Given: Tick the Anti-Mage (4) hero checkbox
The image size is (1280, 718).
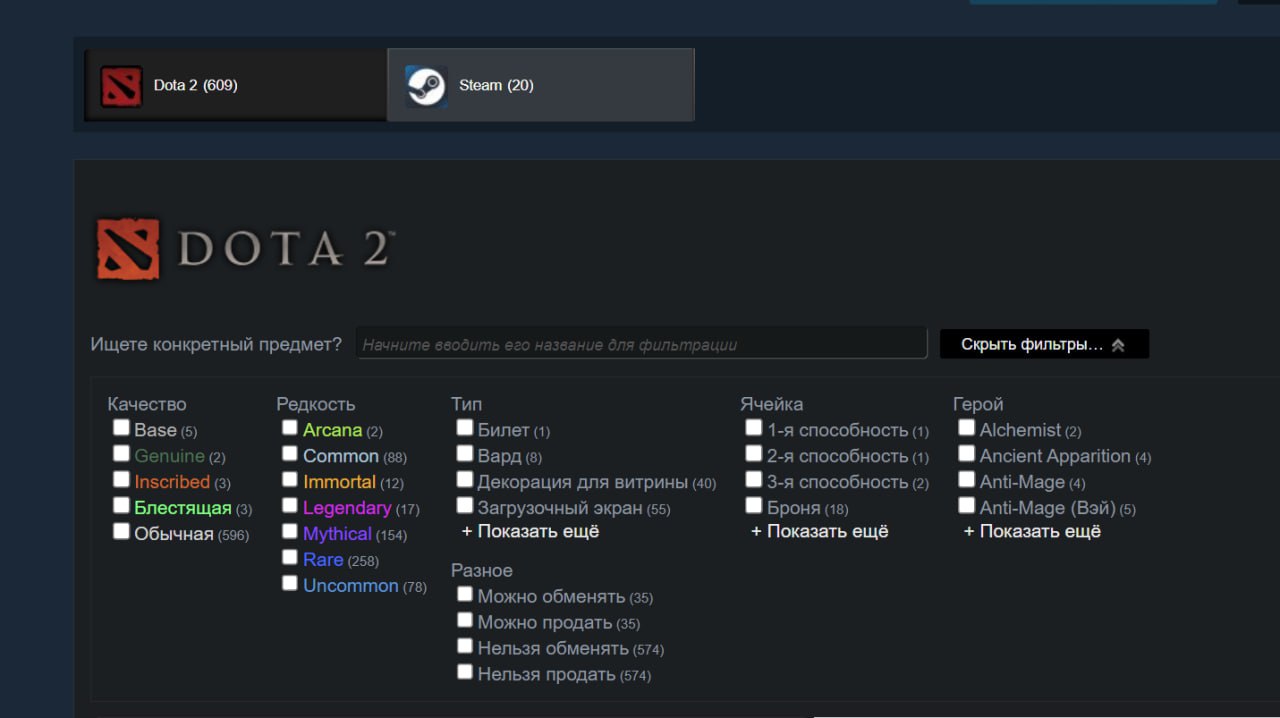Looking at the screenshot, I should [x=966, y=479].
